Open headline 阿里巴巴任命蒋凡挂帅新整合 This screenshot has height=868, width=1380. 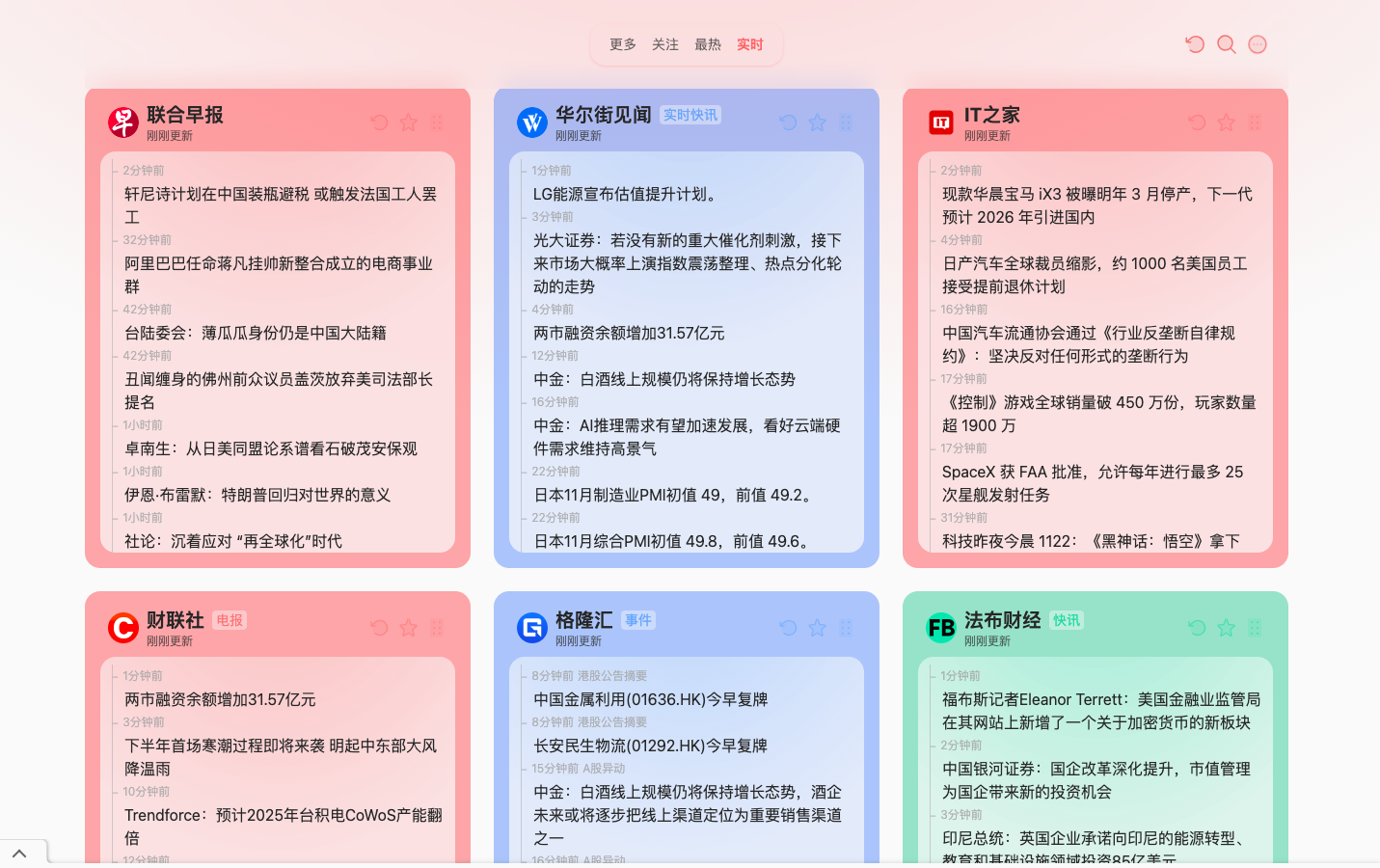[279, 275]
